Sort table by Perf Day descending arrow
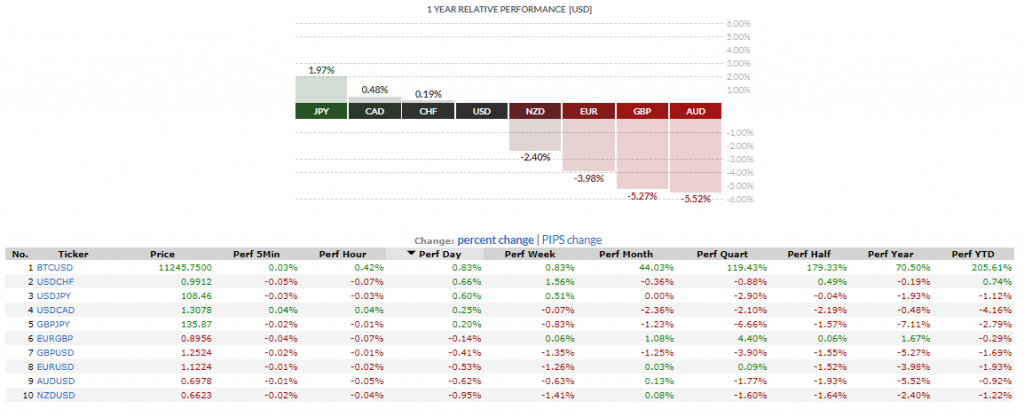1024x409 pixels. (411, 254)
